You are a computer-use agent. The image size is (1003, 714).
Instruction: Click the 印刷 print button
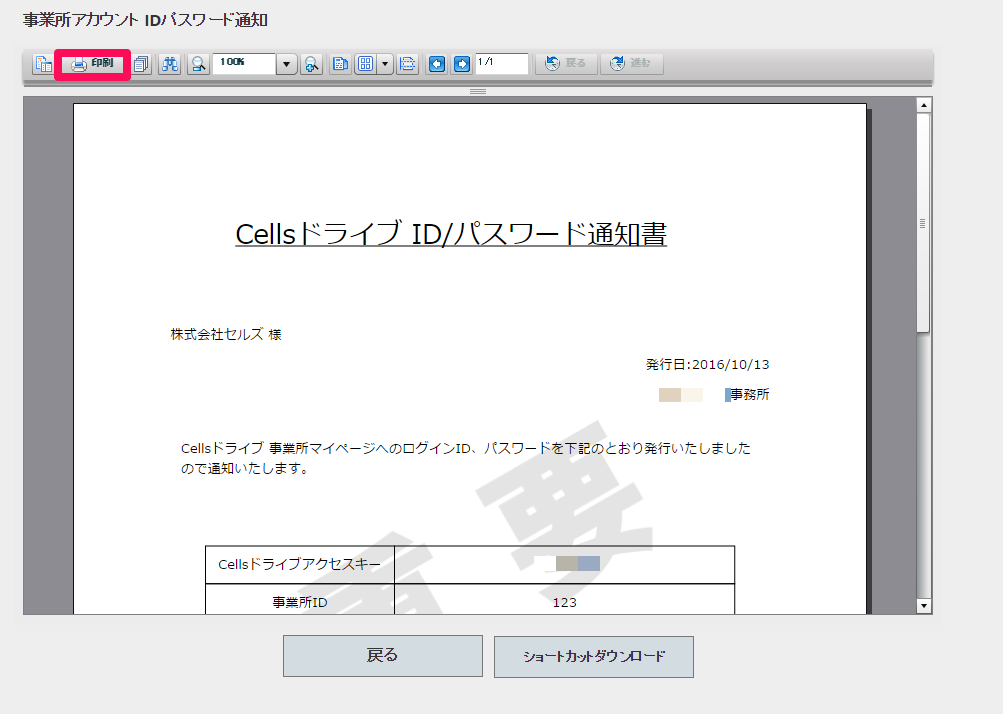pyautogui.click(x=93, y=64)
